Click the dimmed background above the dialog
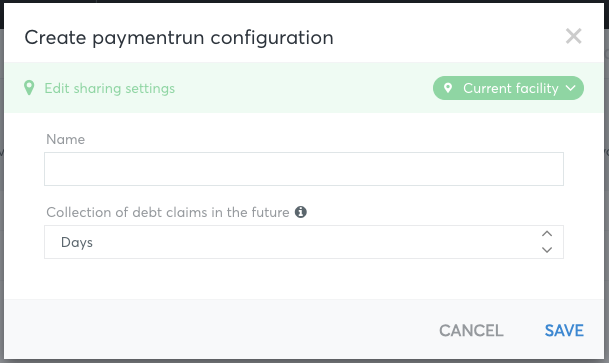Image resolution: width=609 pixels, height=363 pixels. pos(304,1)
